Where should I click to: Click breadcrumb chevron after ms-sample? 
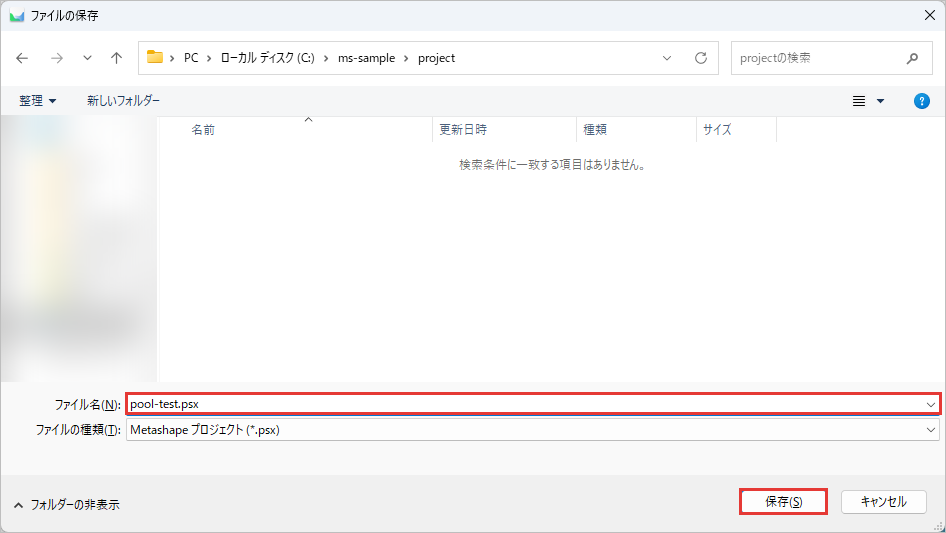406,58
